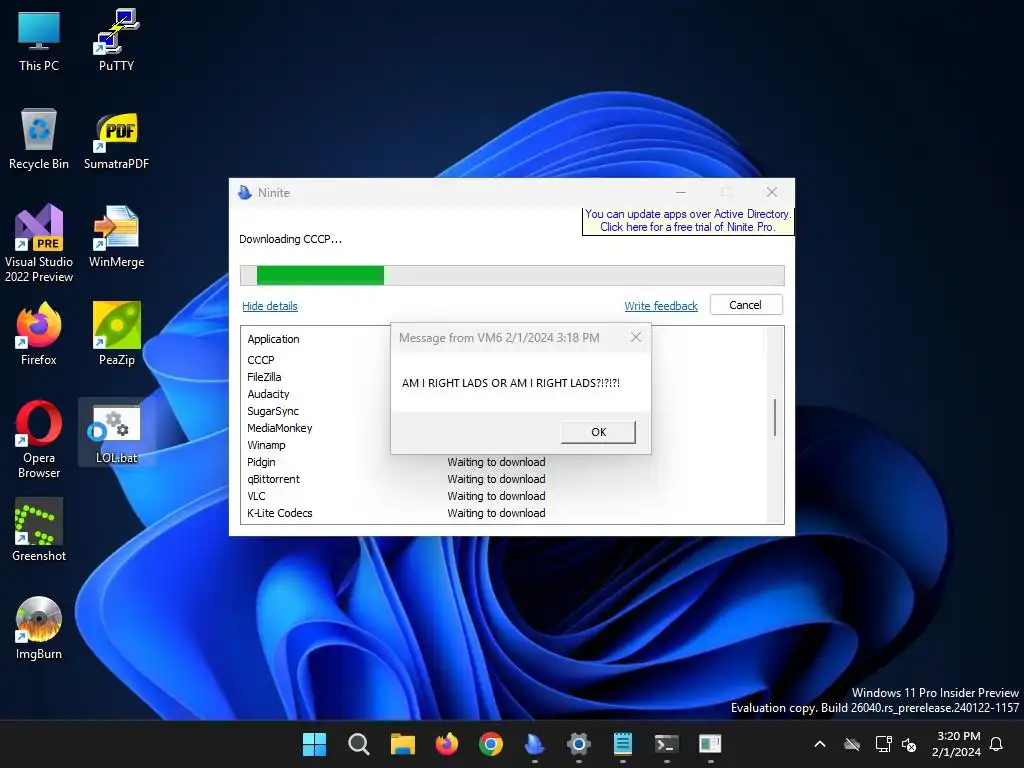This screenshot has height=768, width=1024.
Task: Select the LOL.bat file on the desktop
Action: click(x=116, y=432)
